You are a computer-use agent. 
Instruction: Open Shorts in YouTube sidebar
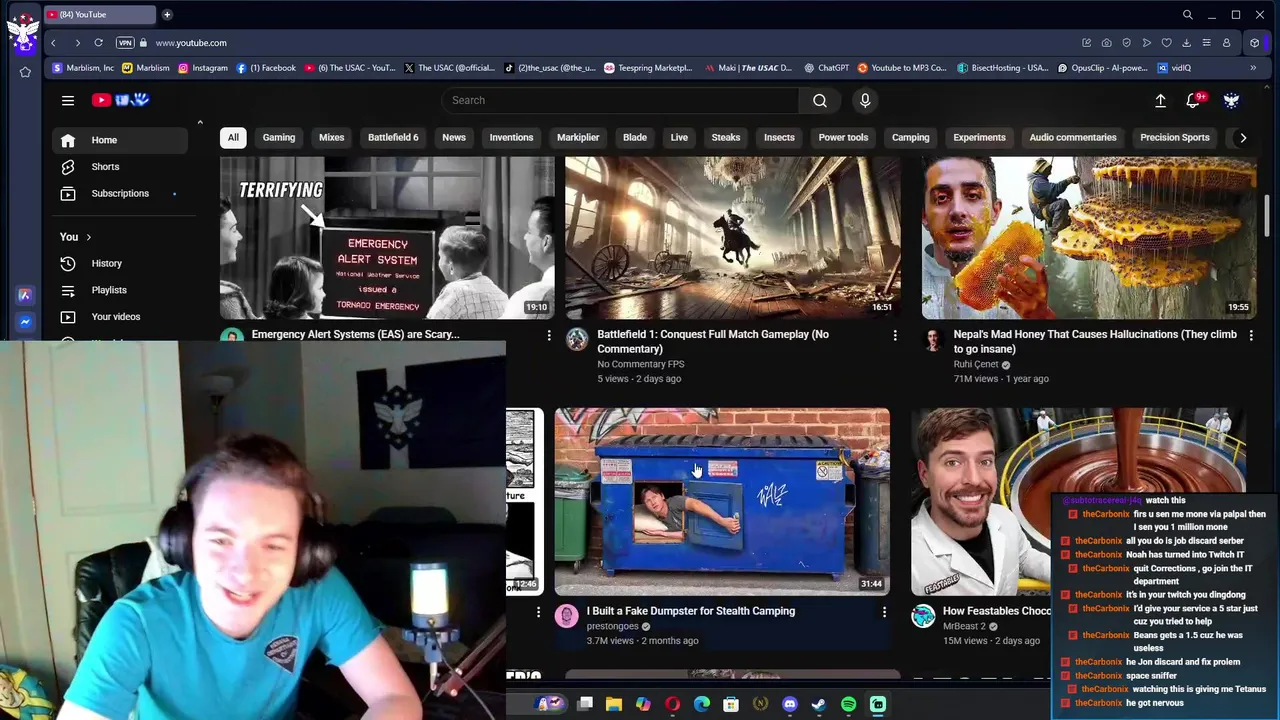(120, 167)
